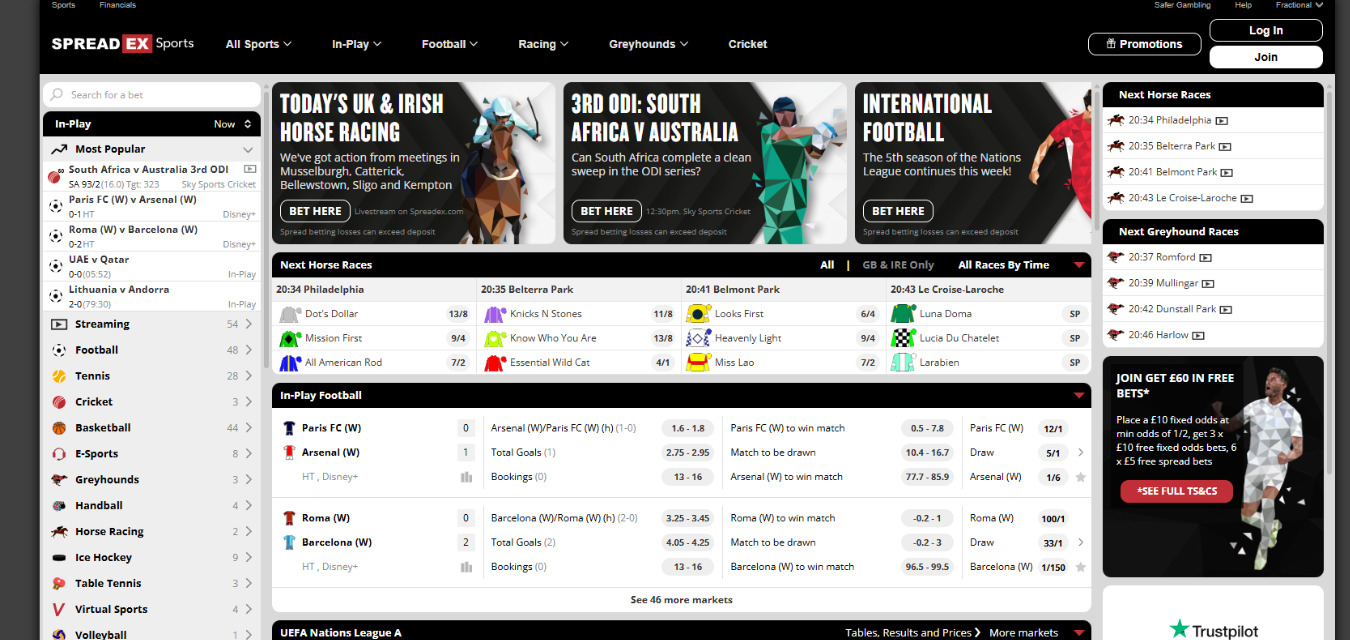
Task: Click the Spreadex Sports logo
Action: click(123, 44)
